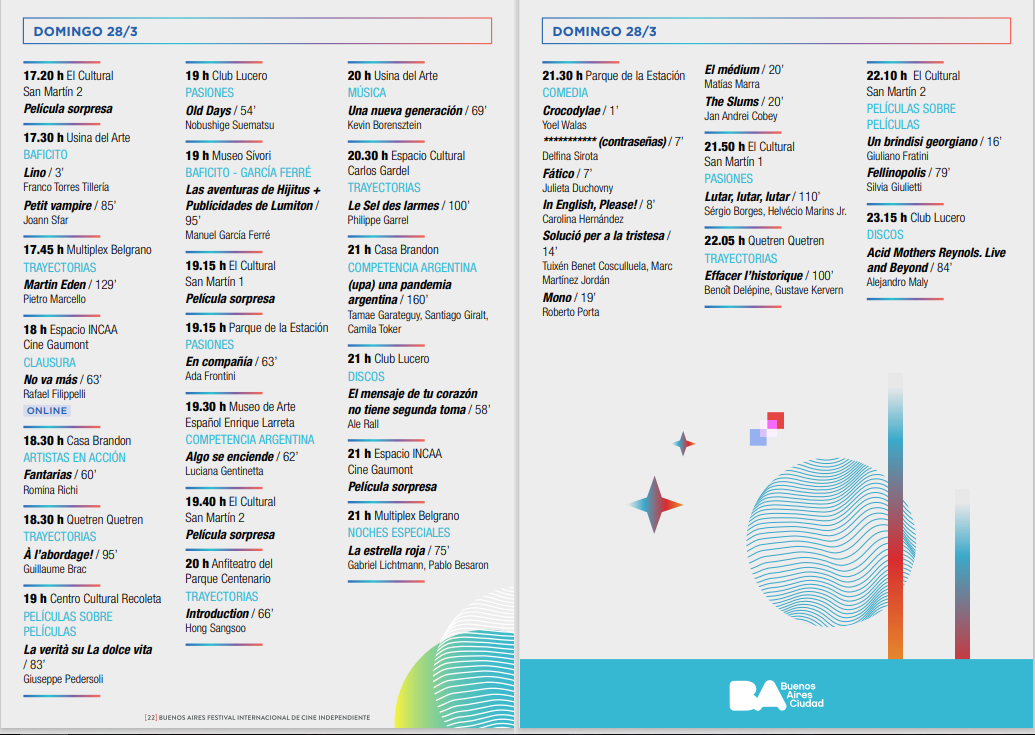Click the shorter red gradient bar

(x=962, y=573)
